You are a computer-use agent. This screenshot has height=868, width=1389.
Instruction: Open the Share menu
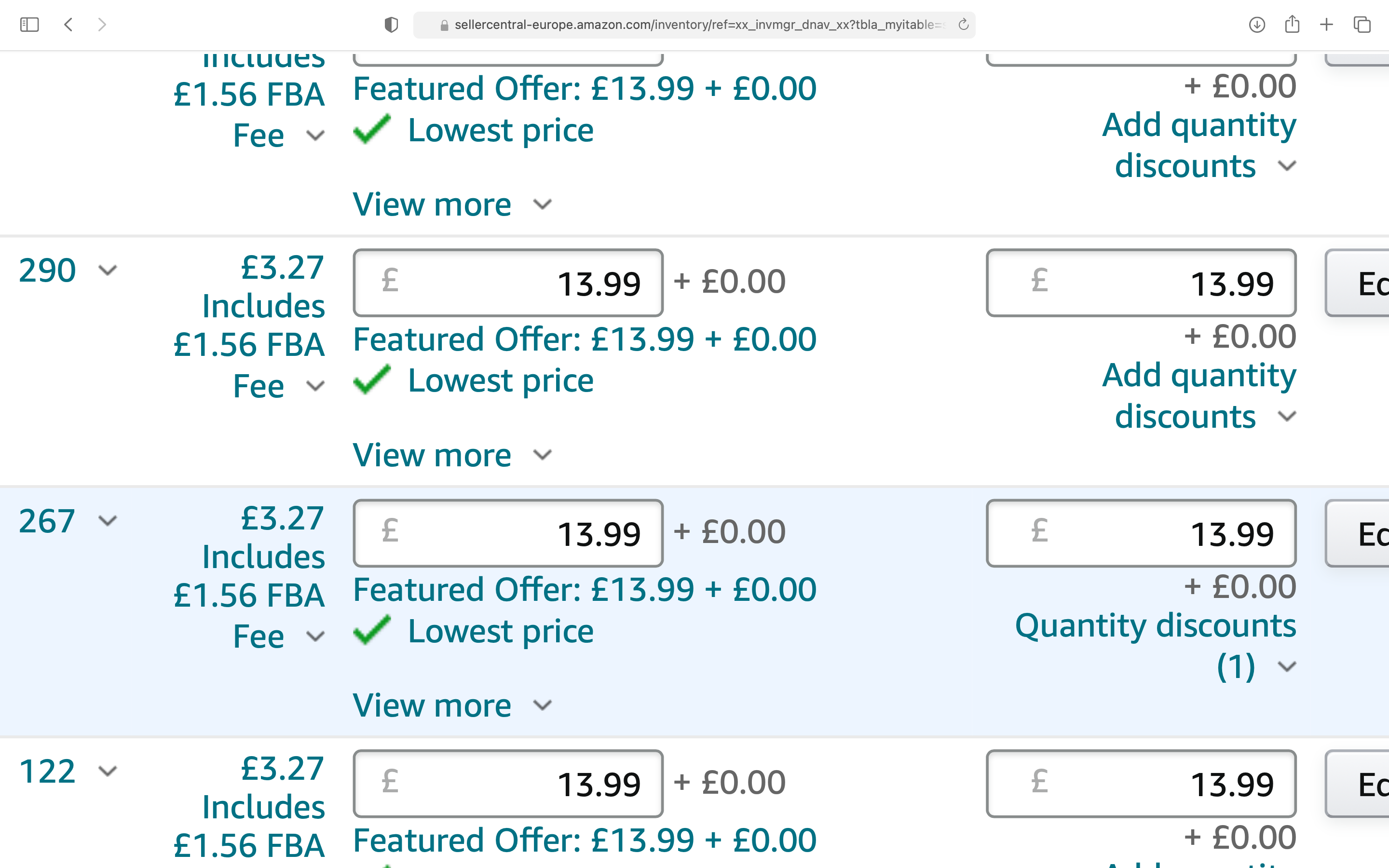(x=1292, y=24)
